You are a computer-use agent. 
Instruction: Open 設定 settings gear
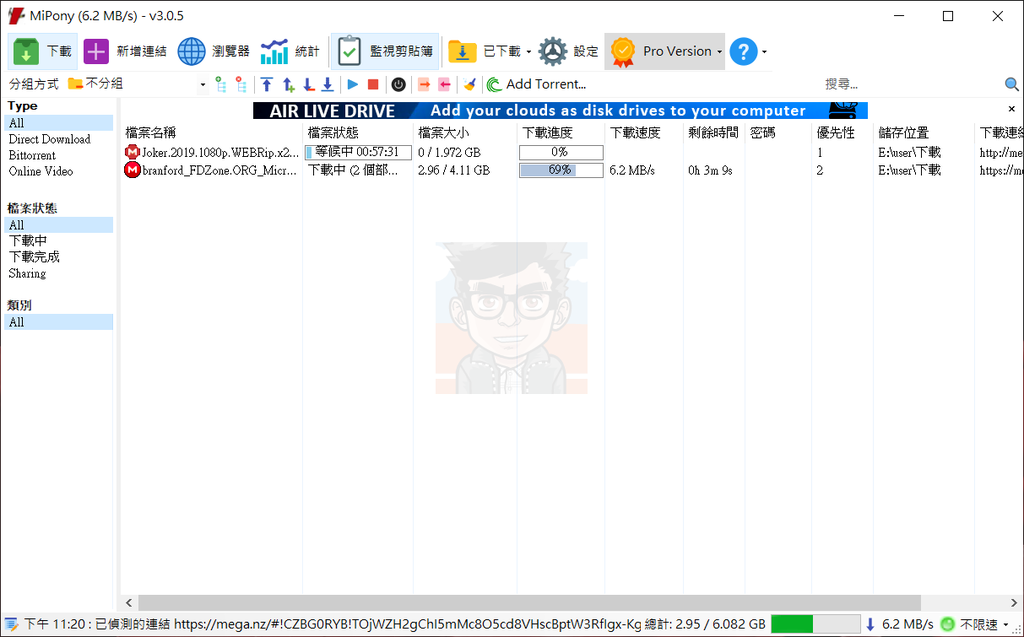tap(568, 52)
